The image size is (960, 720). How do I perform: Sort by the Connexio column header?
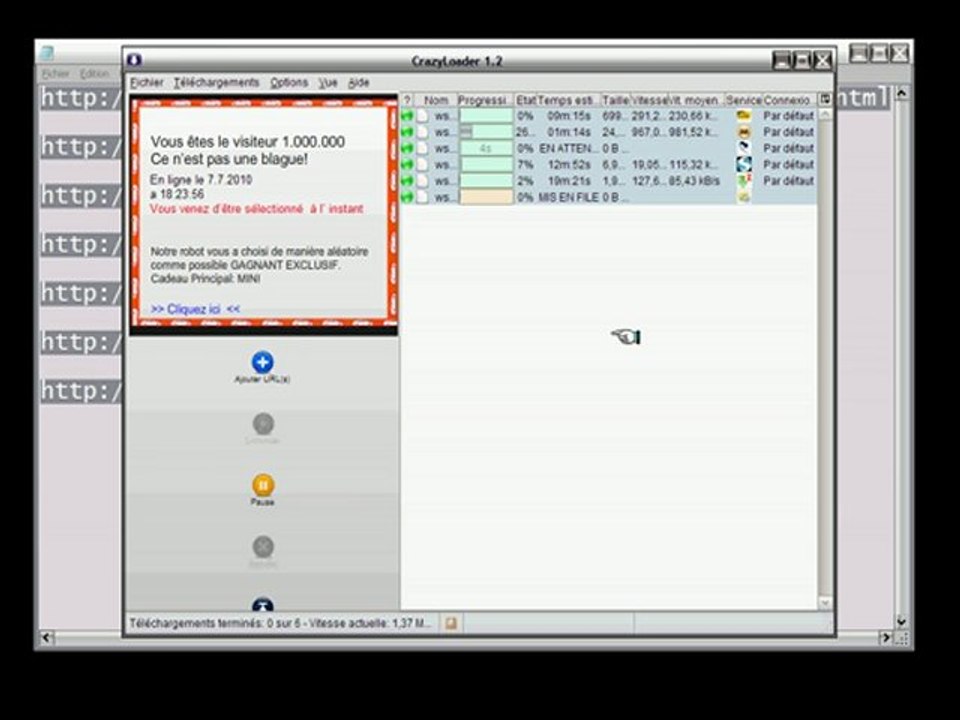click(789, 100)
